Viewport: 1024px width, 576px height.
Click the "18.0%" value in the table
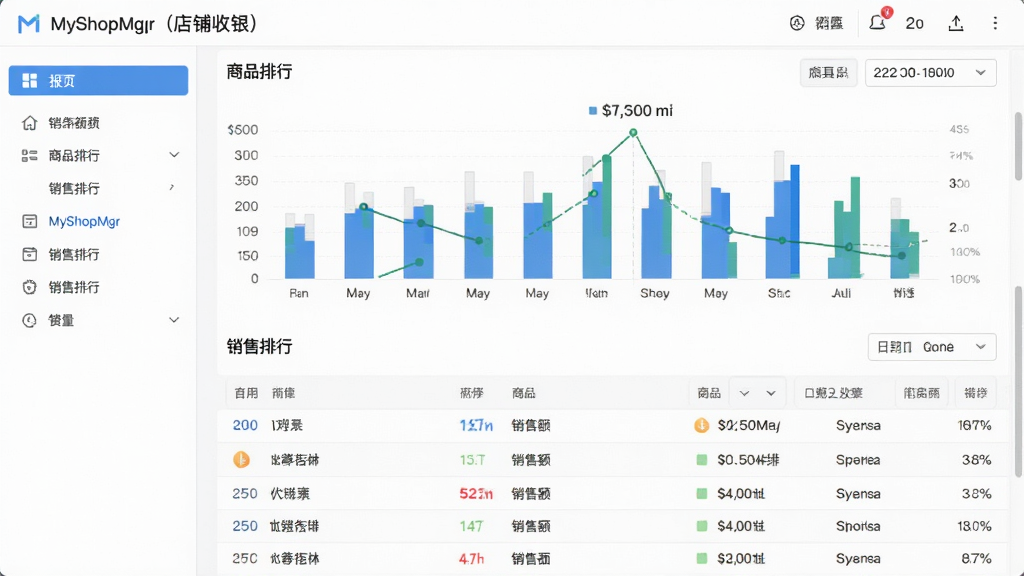pyautogui.click(x=974, y=526)
